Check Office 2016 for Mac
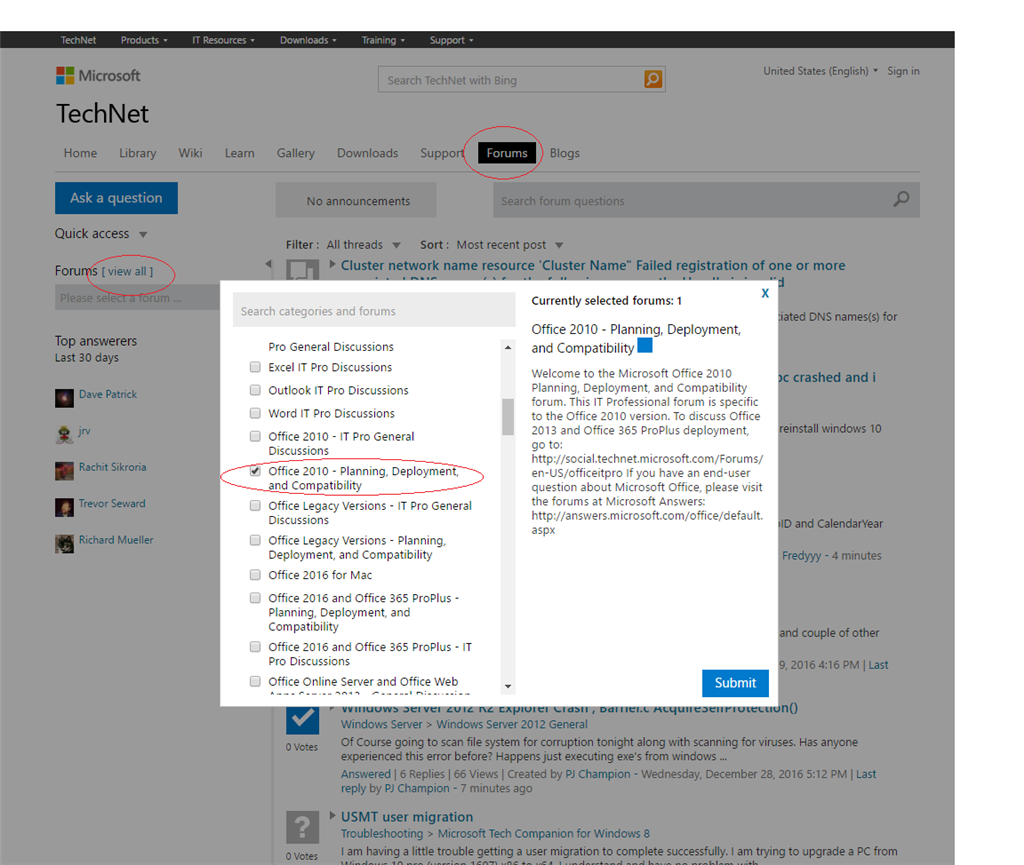The height and width of the screenshot is (865, 1024). (x=255, y=574)
